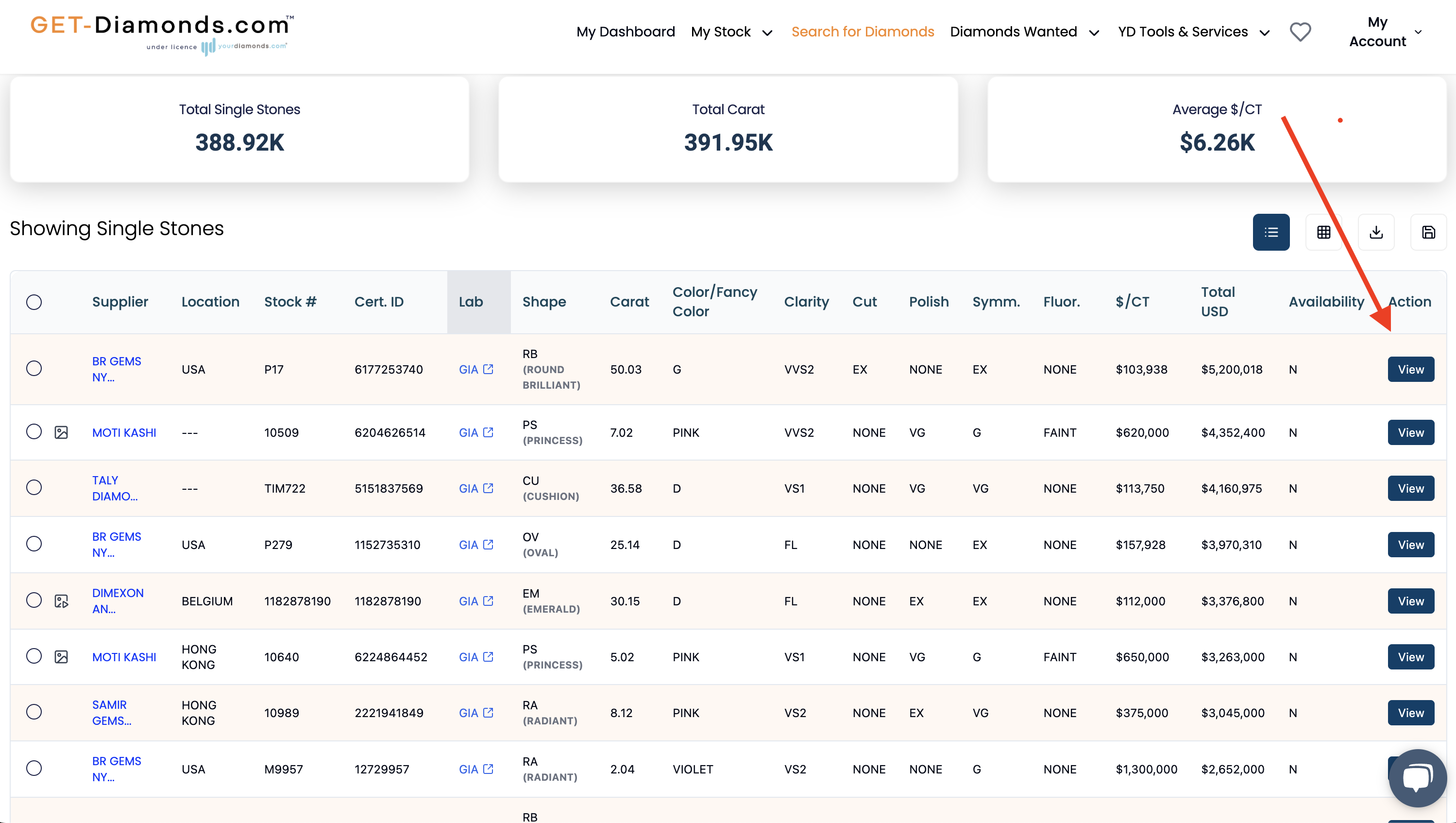
Task: View the 30.15 carat emerald stone
Action: (x=1411, y=601)
